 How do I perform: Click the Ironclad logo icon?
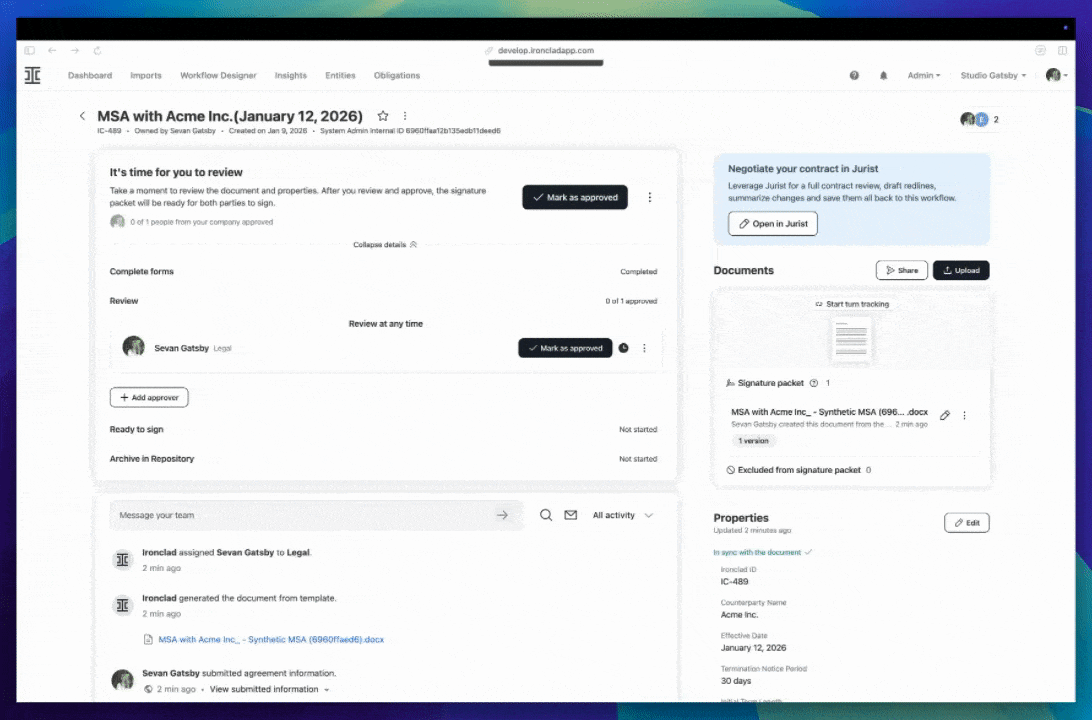(33, 75)
